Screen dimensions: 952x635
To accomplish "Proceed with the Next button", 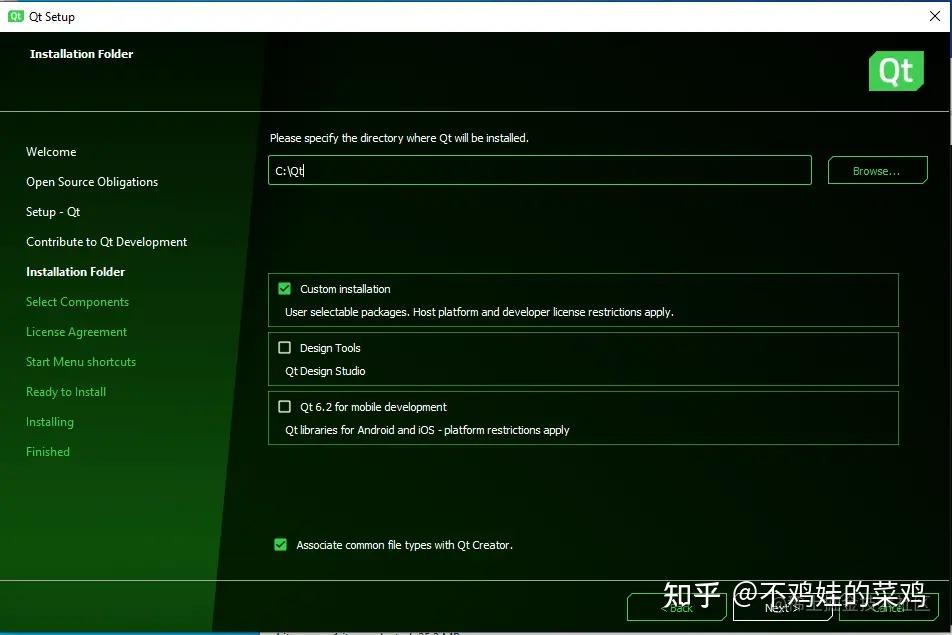I will click(783, 607).
